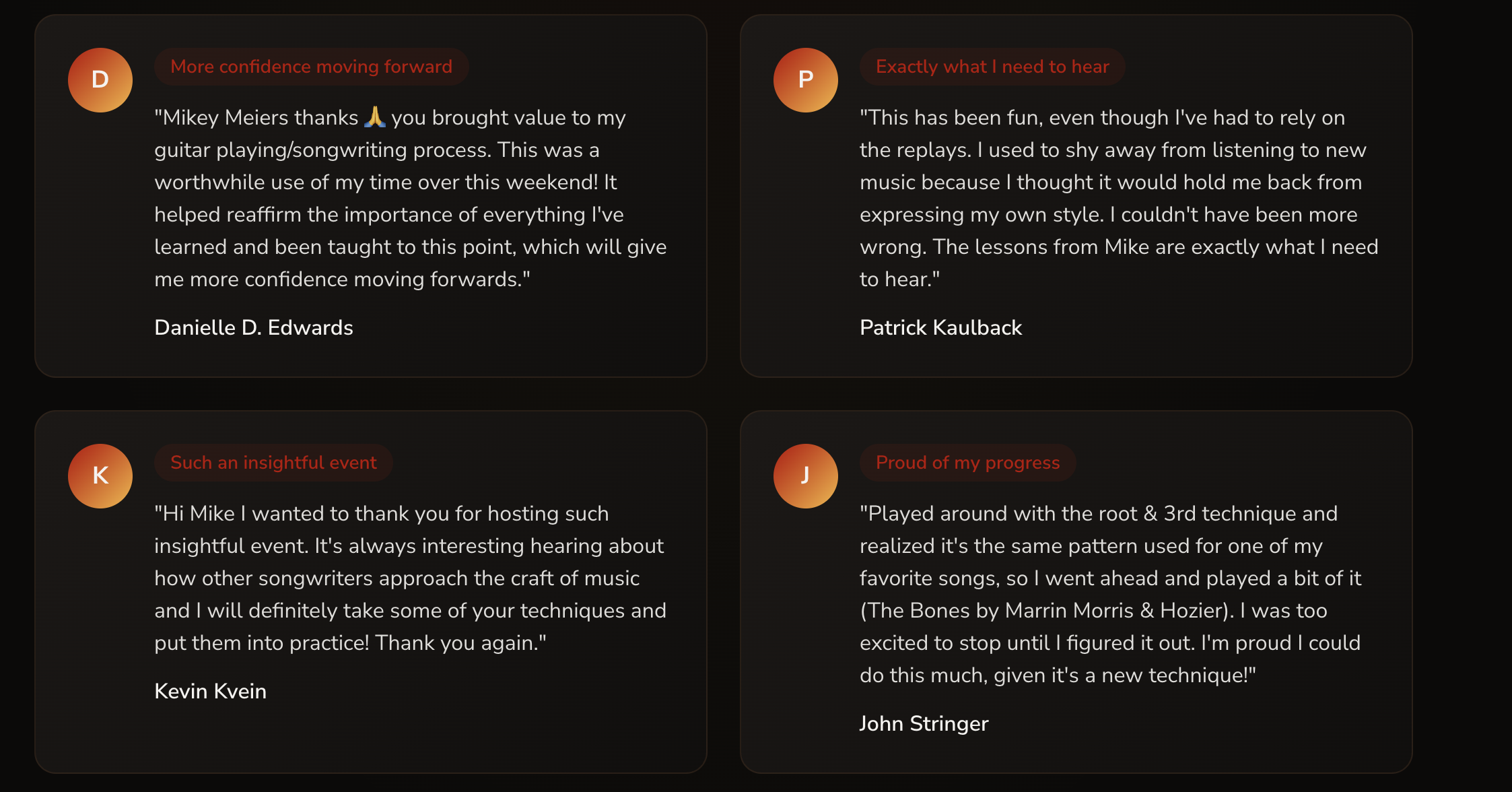Click the 'Such an insightful event' badge
This screenshot has height=792, width=1512.
(x=273, y=463)
